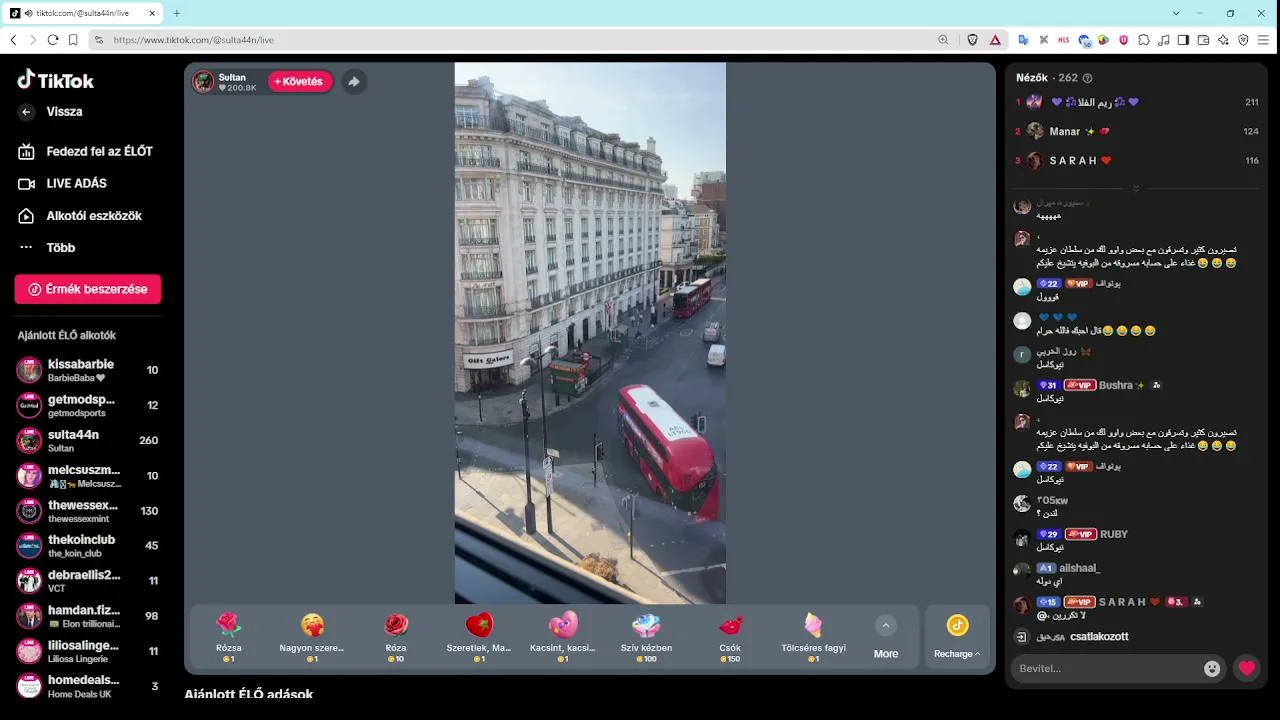The height and width of the screenshot is (720, 1280).
Task: Open melcsuszm live channel
Action: 88,475
